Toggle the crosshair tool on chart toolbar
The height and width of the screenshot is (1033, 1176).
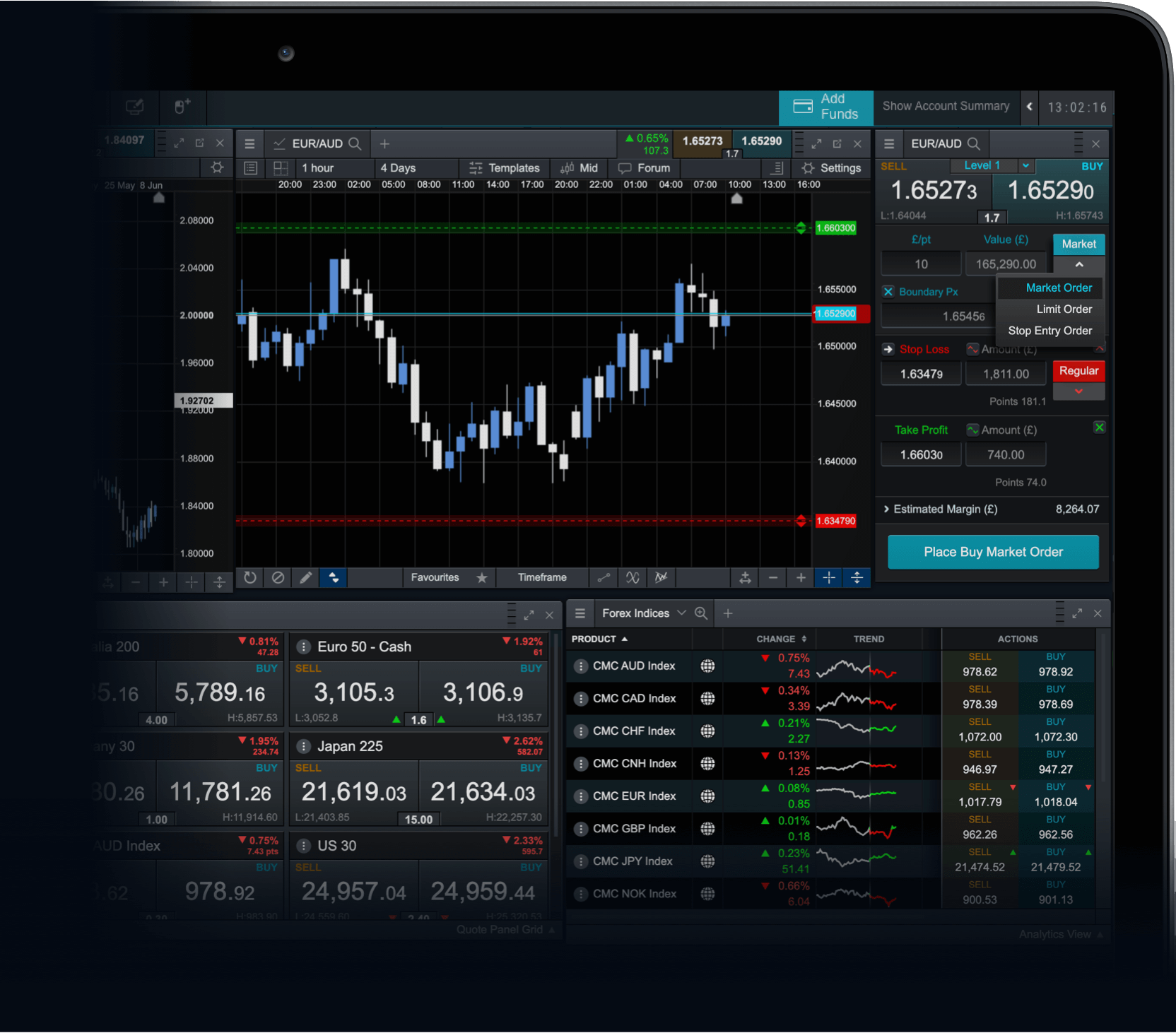(829, 578)
